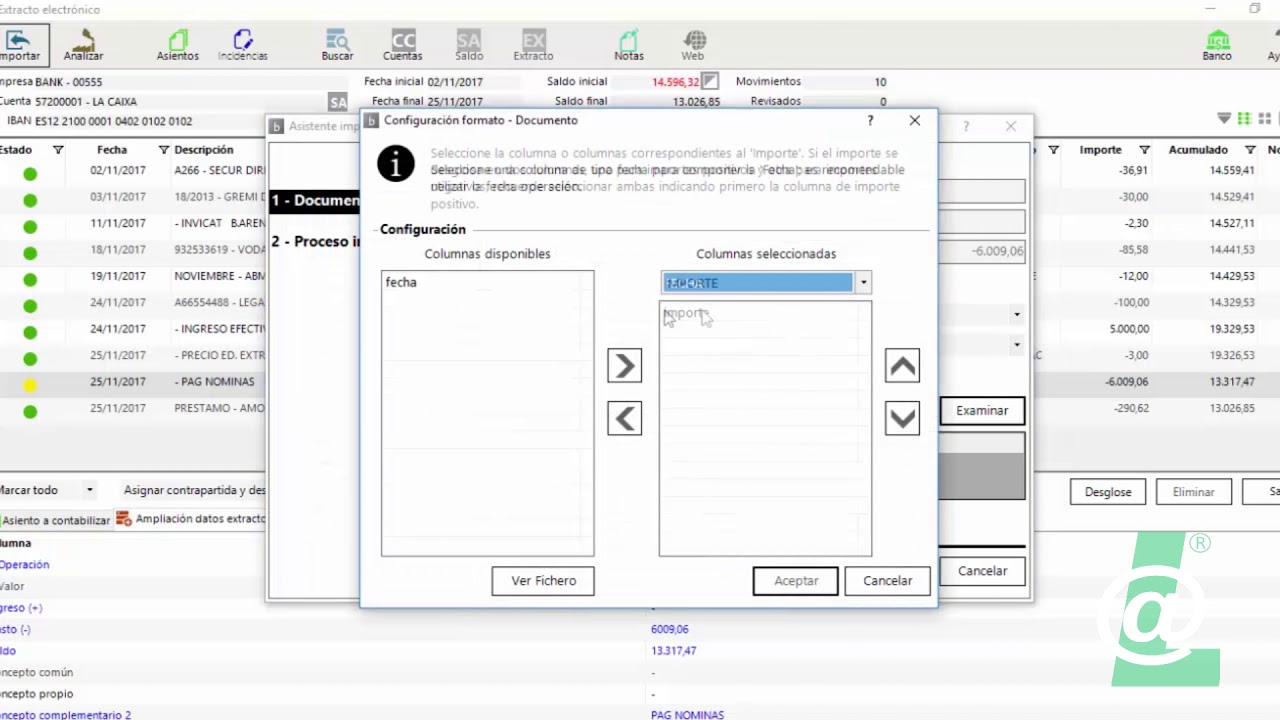Switch to the Asiento a contabilizar tab
This screenshot has width=1280, height=720.
[55, 520]
